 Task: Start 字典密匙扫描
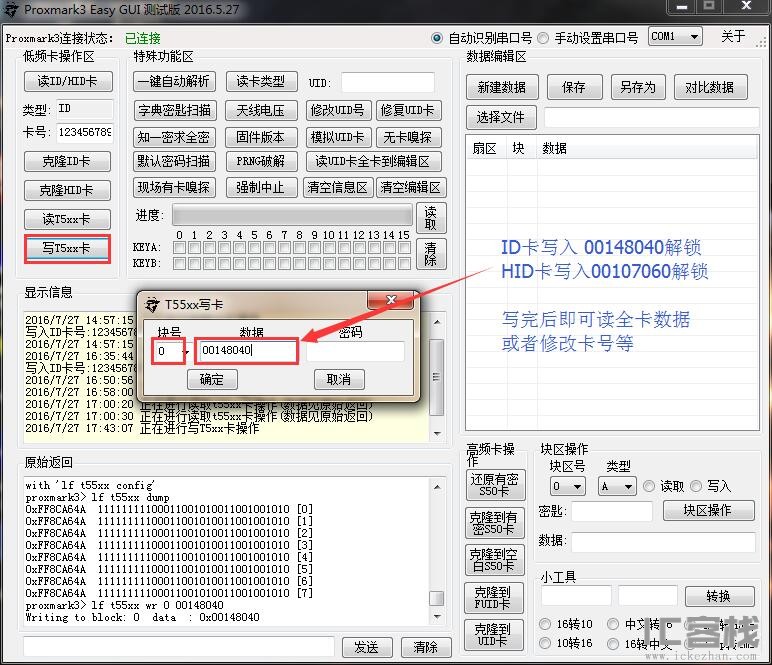point(174,110)
